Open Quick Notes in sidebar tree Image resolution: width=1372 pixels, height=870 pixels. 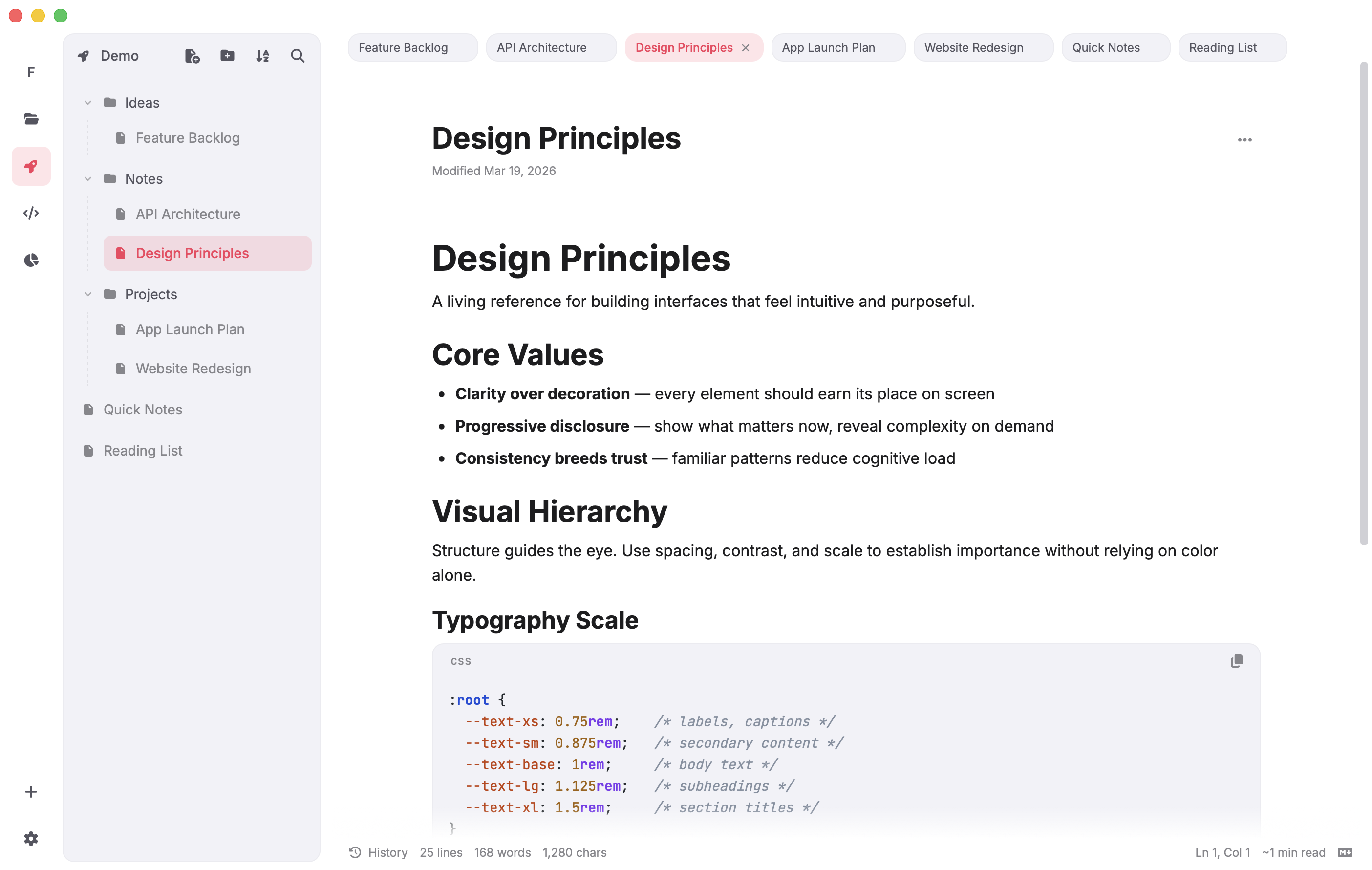[x=191, y=410]
